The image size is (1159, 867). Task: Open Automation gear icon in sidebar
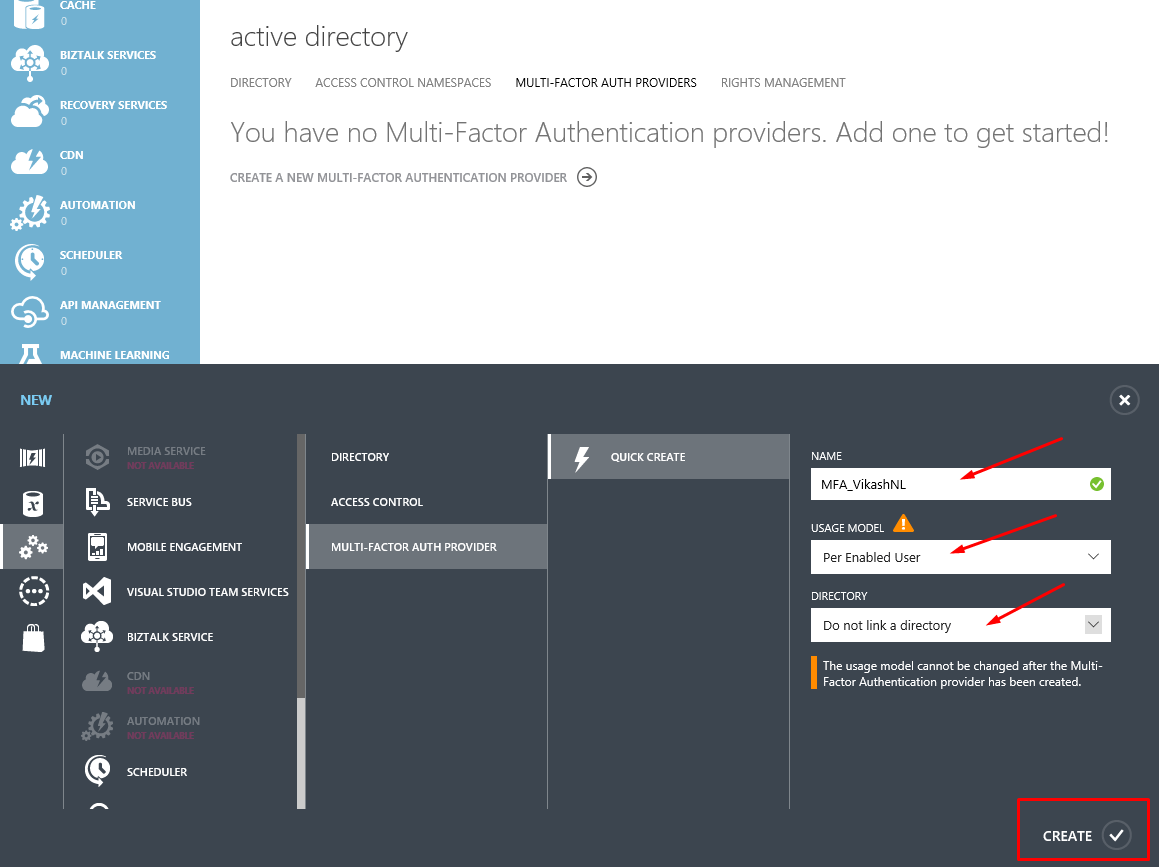pos(30,212)
